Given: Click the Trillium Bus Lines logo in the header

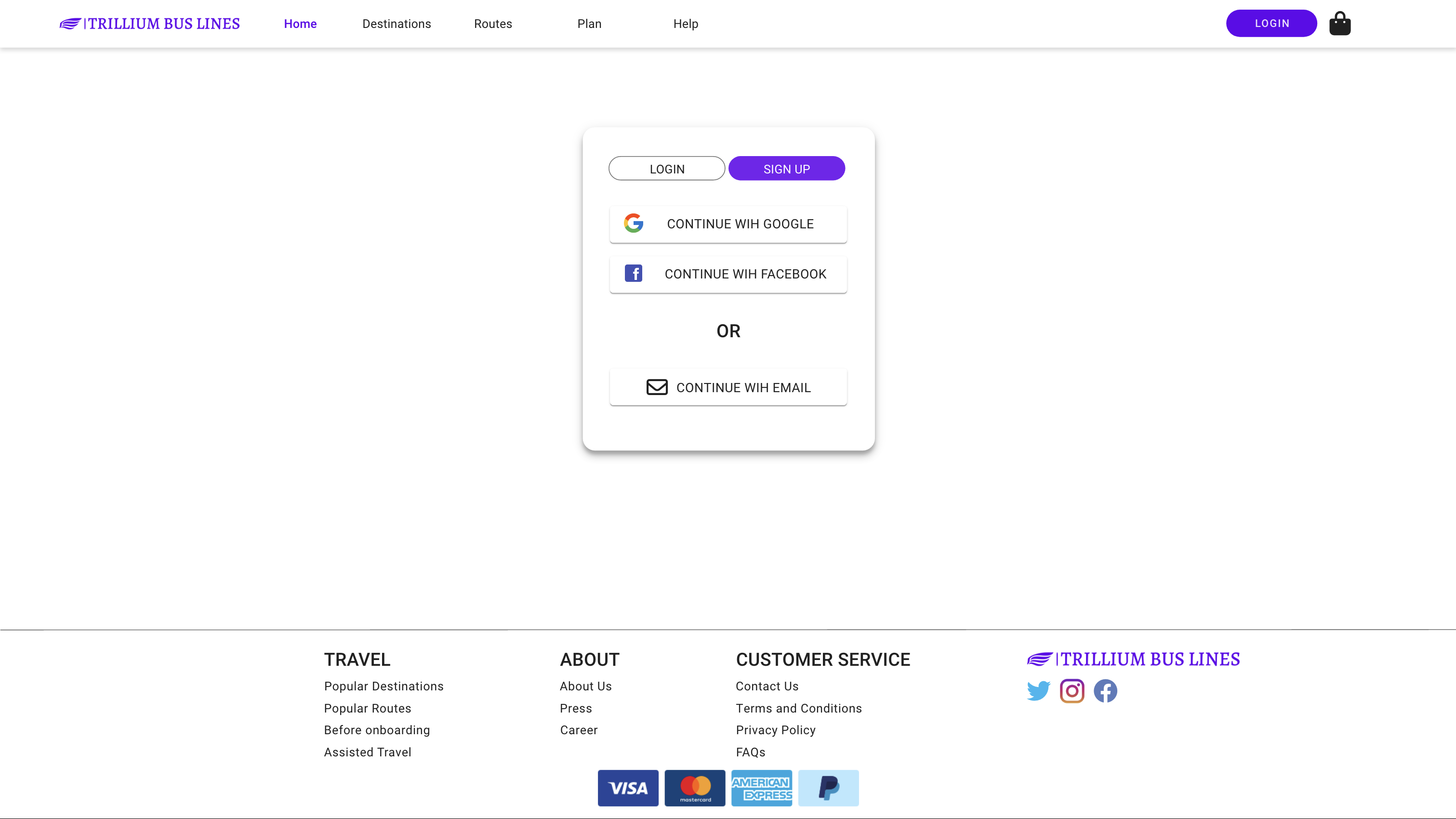Looking at the screenshot, I should point(149,23).
